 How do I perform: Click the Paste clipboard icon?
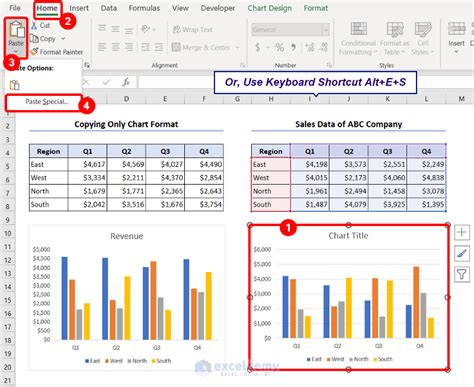[16, 29]
